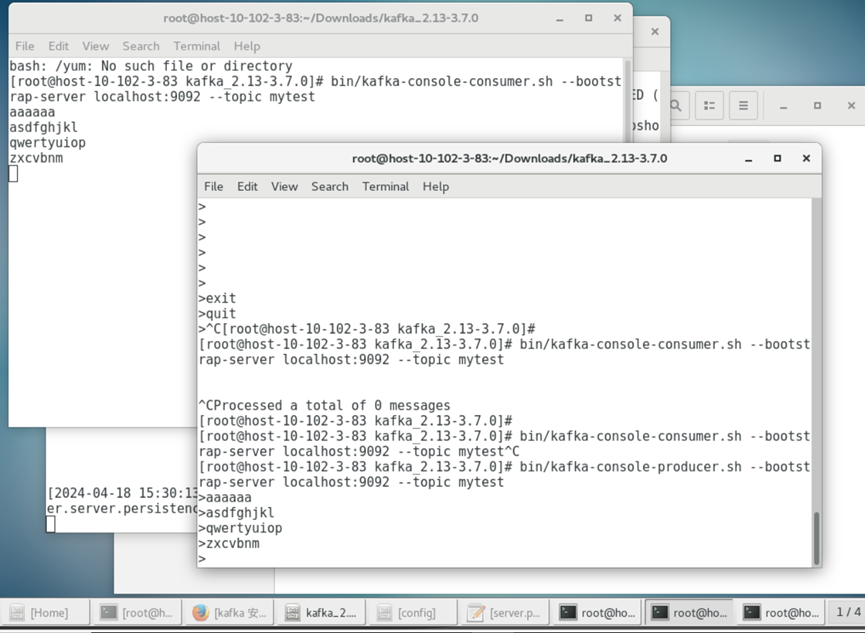This screenshot has width=865, height=633.
Task: Open the file manager hamburger menu
Action: (x=743, y=105)
